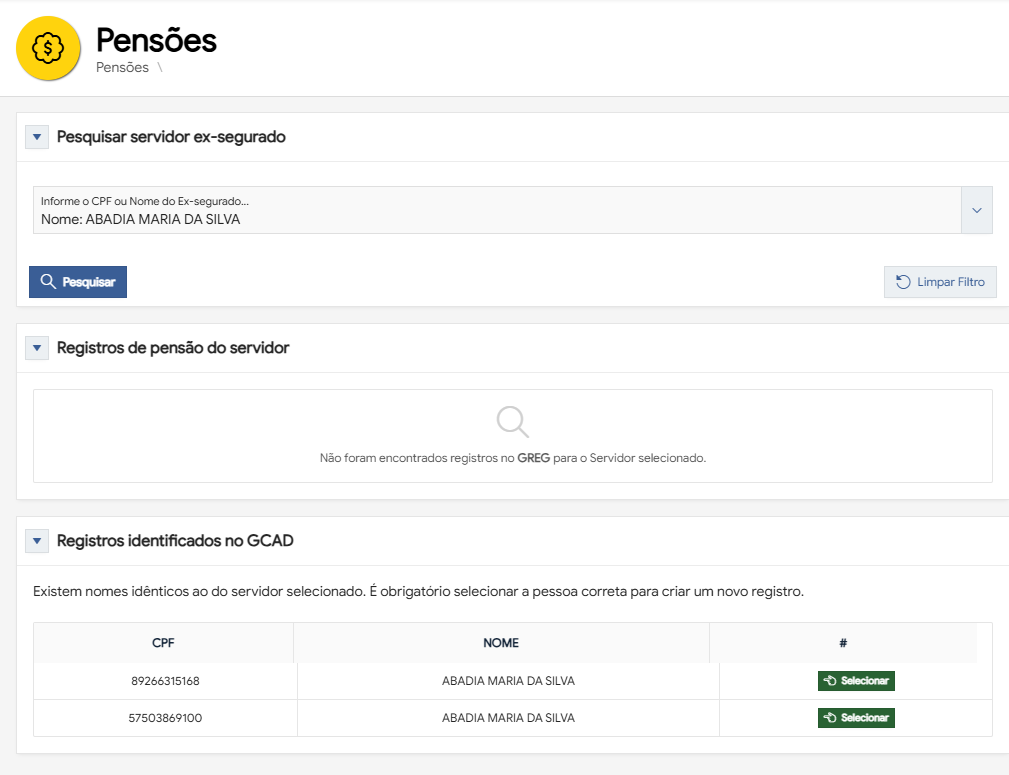Collapse the Pesquisar servidor ex-segurado section
This screenshot has height=775, width=1009.
click(37, 138)
